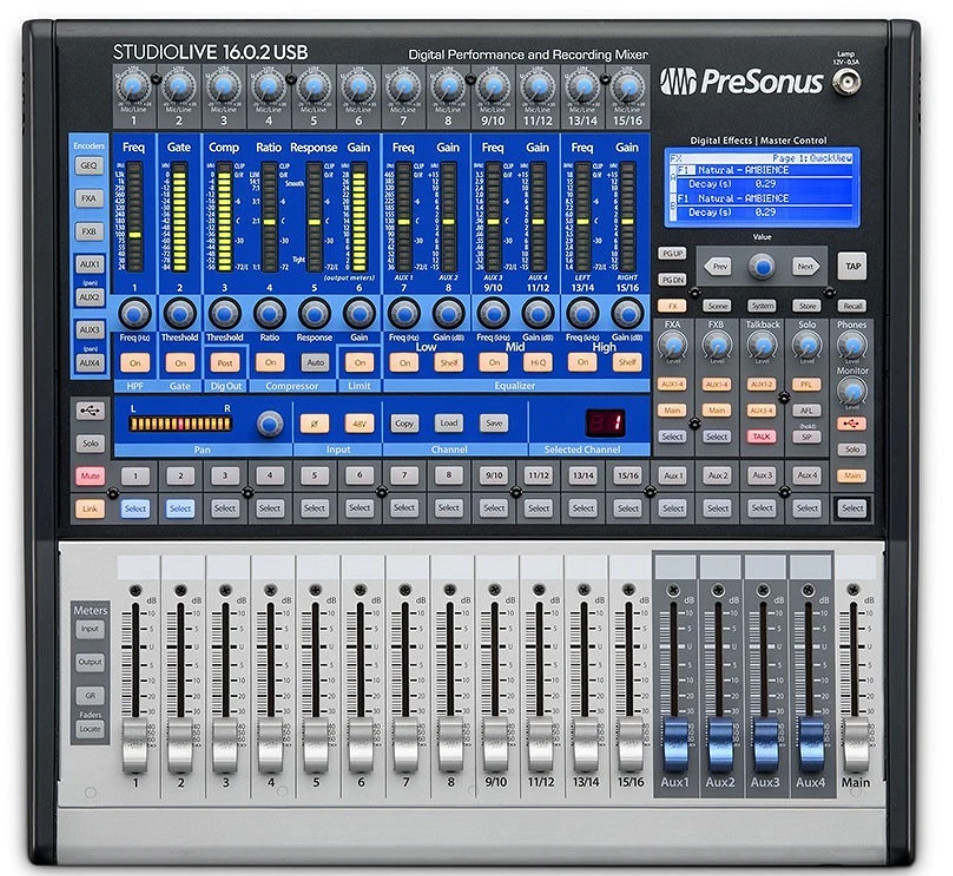Click the 12V lamp socket by the PreSonus logo
The height and width of the screenshot is (876, 953).
(847, 81)
